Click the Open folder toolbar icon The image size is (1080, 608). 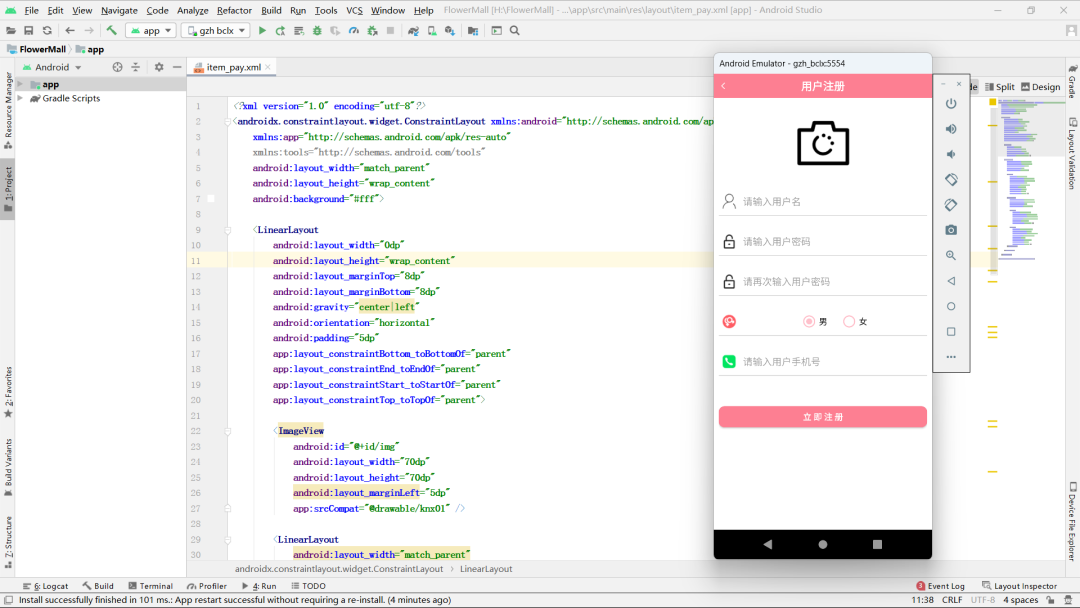(x=10, y=31)
